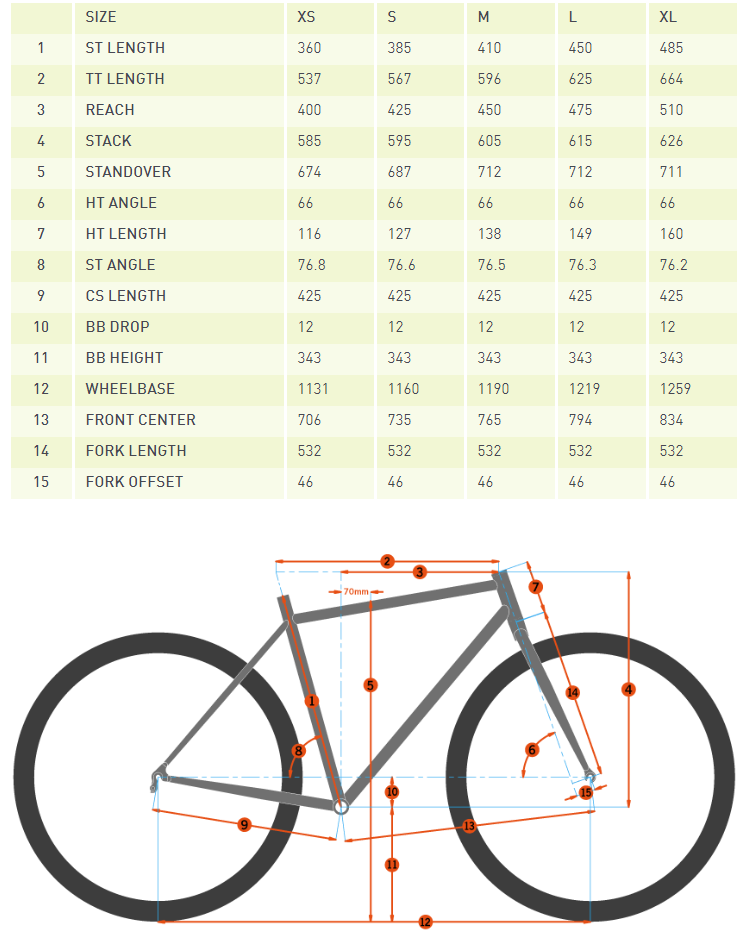This screenshot has height=940, width=749.
Task: Click the orange marker 2 on the diagram
Action: coord(388,561)
